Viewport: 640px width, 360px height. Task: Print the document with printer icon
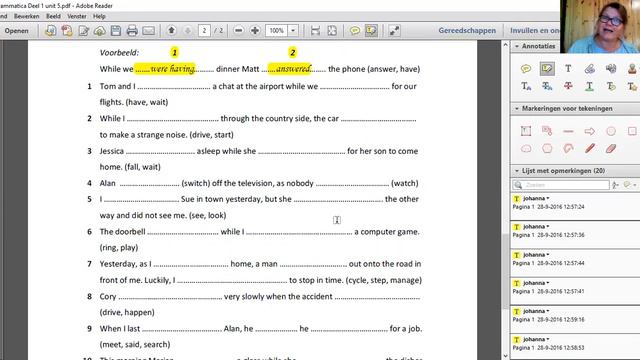tap(132, 31)
